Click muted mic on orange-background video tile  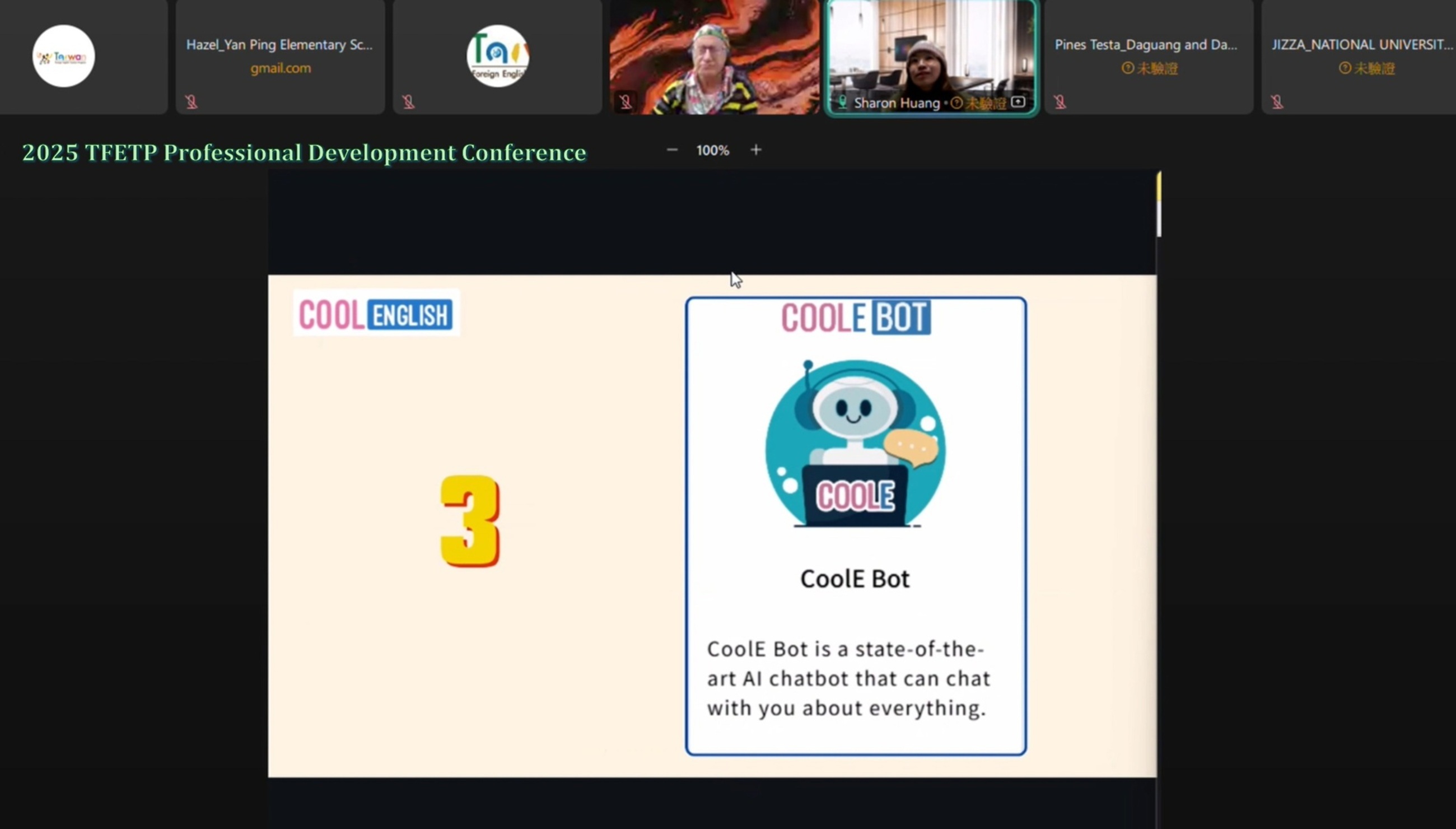(x=626, y=102)
